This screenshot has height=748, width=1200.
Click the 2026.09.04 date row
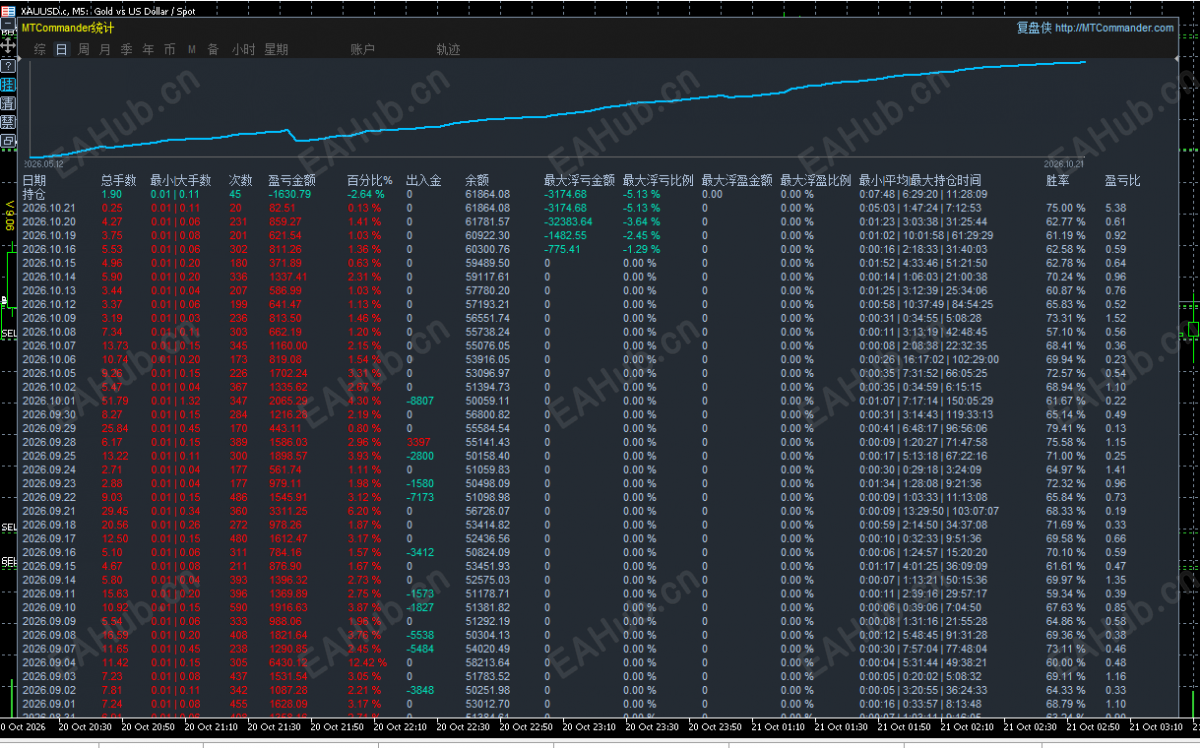click(x=49, y=663)
